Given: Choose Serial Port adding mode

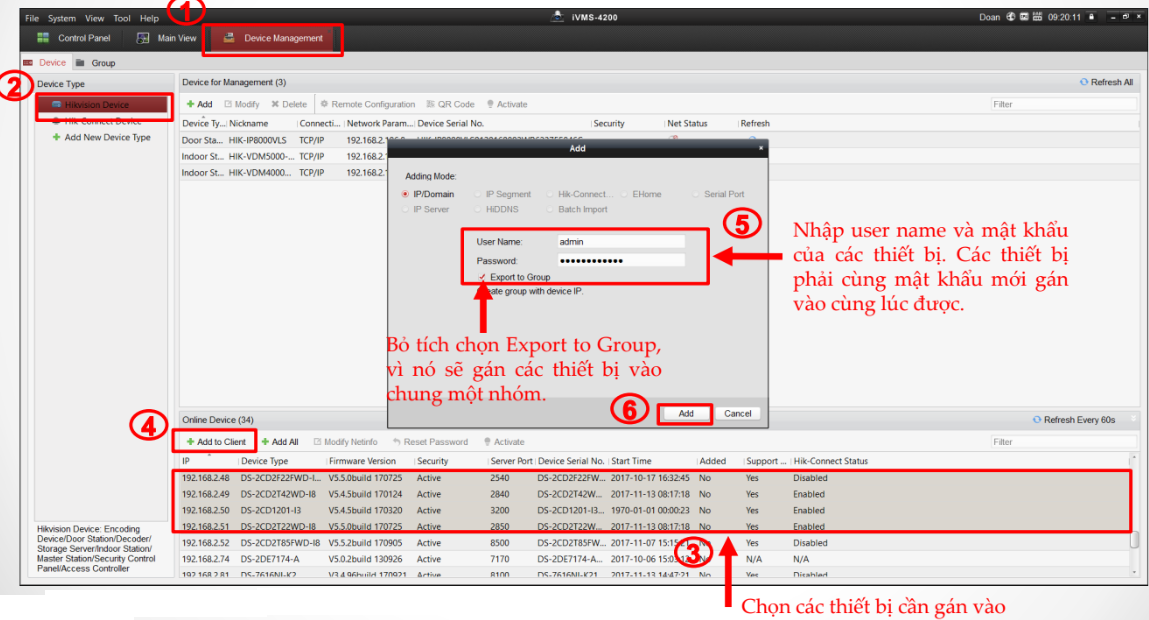Looking at the screenshot, I should pyautogui.click(x=696, y=194).
